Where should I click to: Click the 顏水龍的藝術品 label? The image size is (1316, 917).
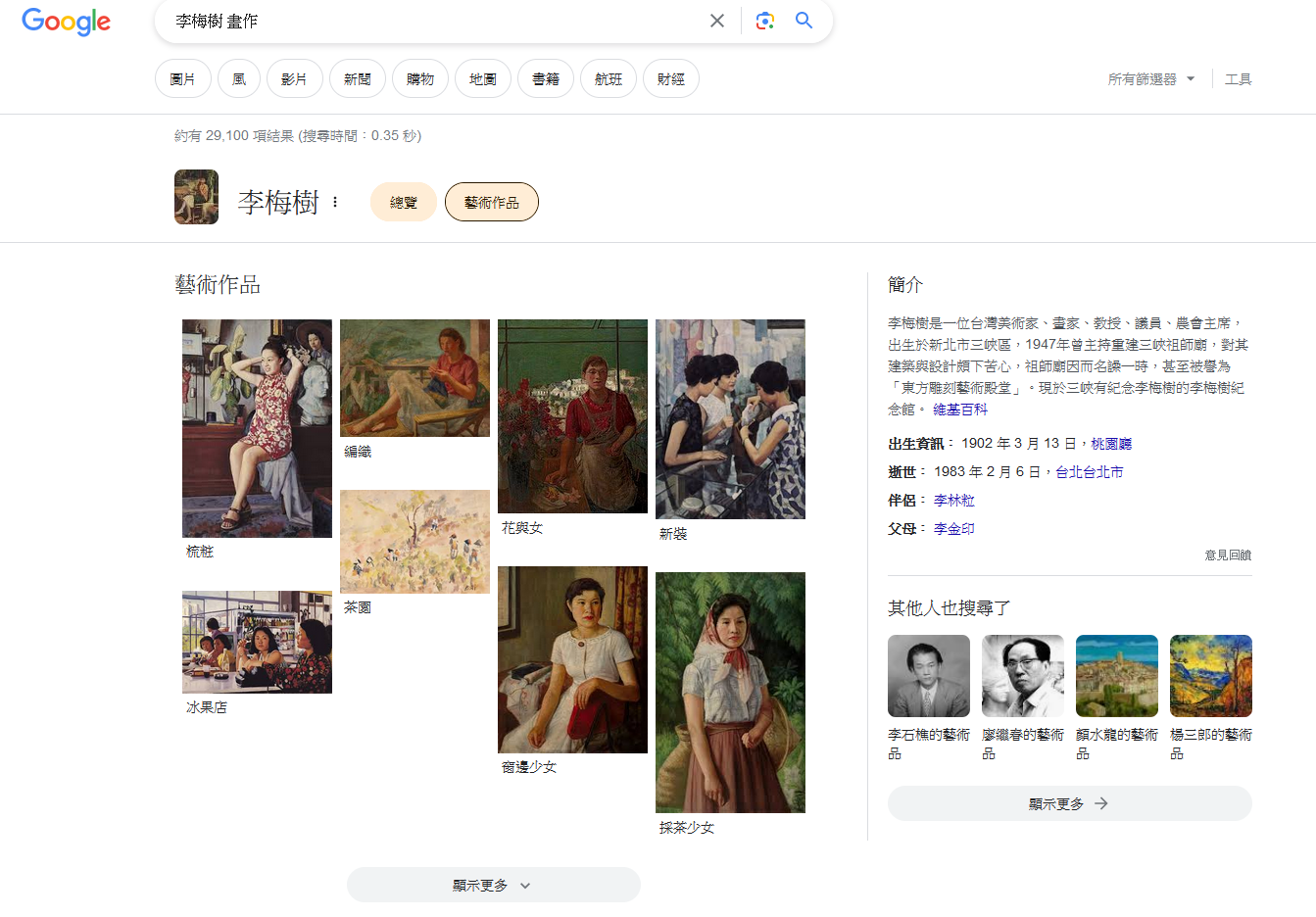(1117, 744)
